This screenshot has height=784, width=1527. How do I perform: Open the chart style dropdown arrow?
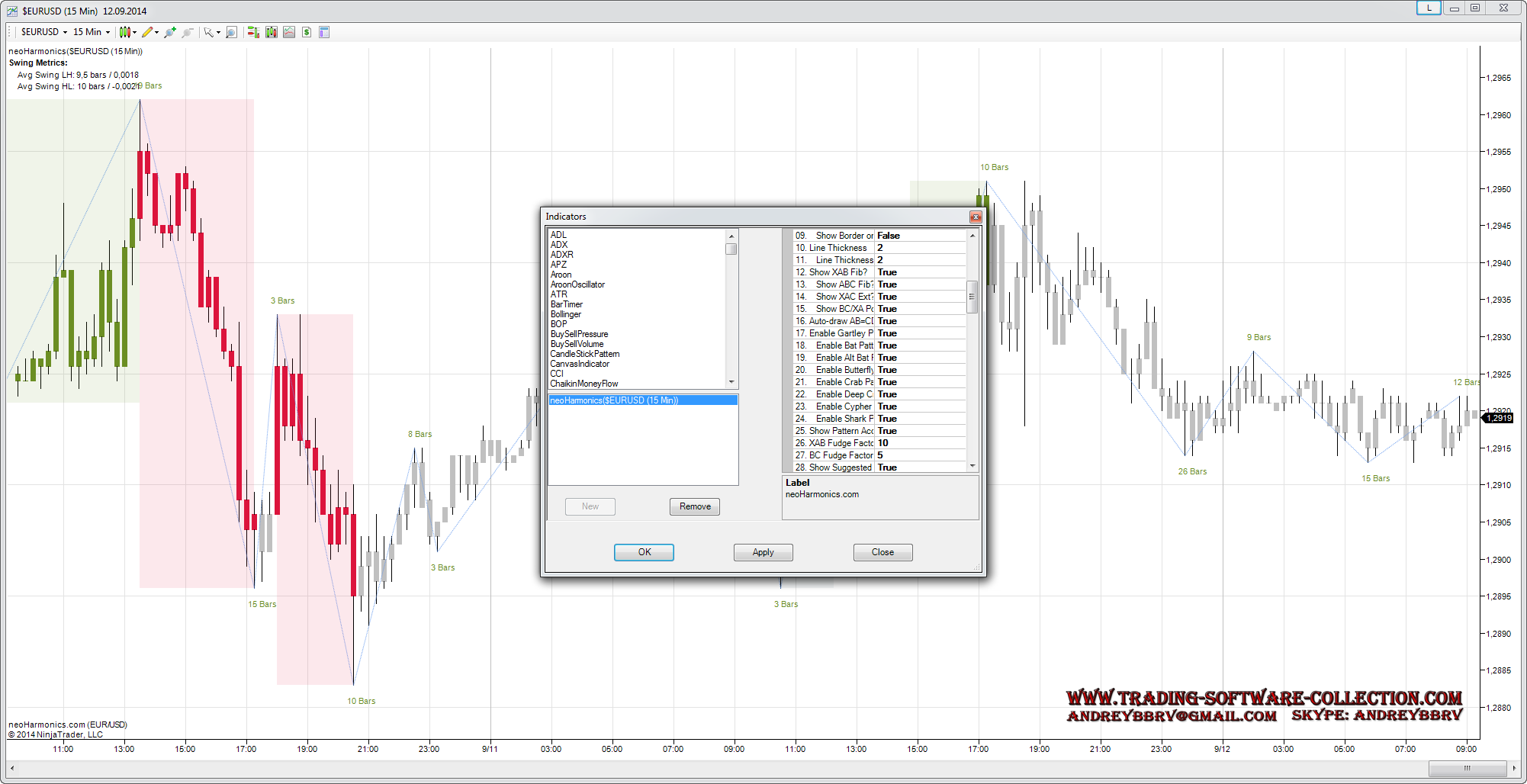click(x=135, y=32)
